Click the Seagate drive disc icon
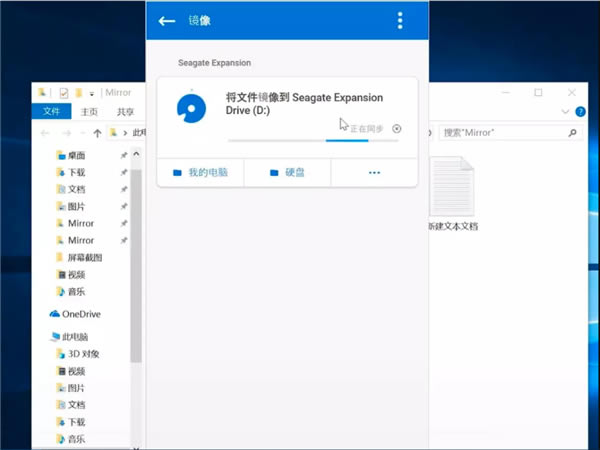The width and height of the screenshot is (600, 450). (x=191, y=108)
